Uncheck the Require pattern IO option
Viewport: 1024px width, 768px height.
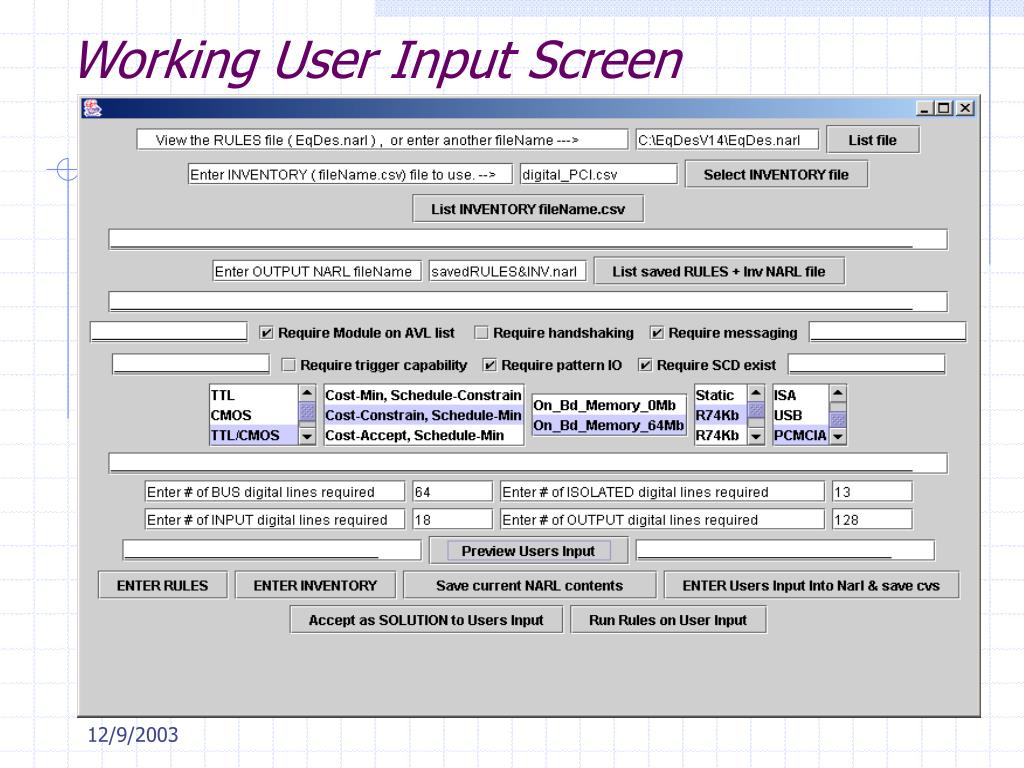[x=490, y=365]
